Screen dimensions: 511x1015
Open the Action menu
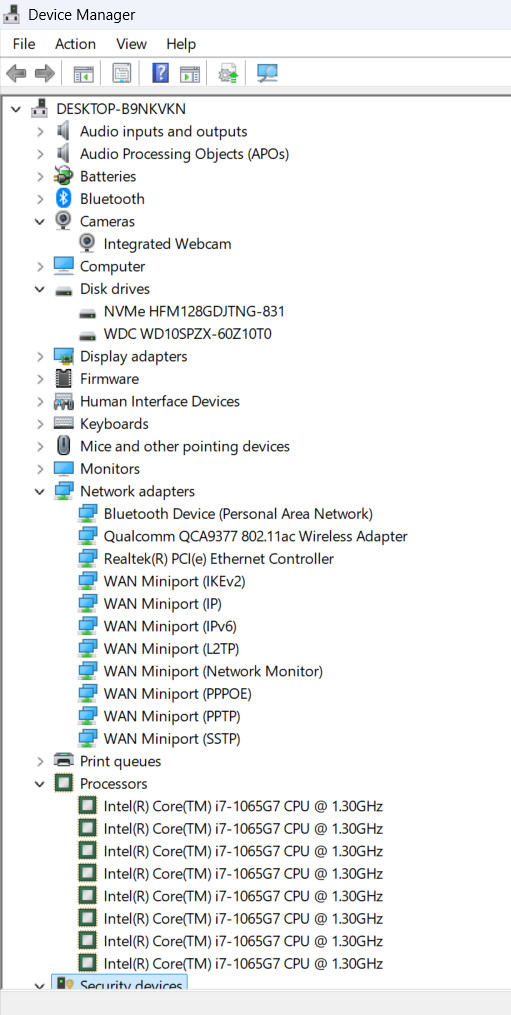75,44
